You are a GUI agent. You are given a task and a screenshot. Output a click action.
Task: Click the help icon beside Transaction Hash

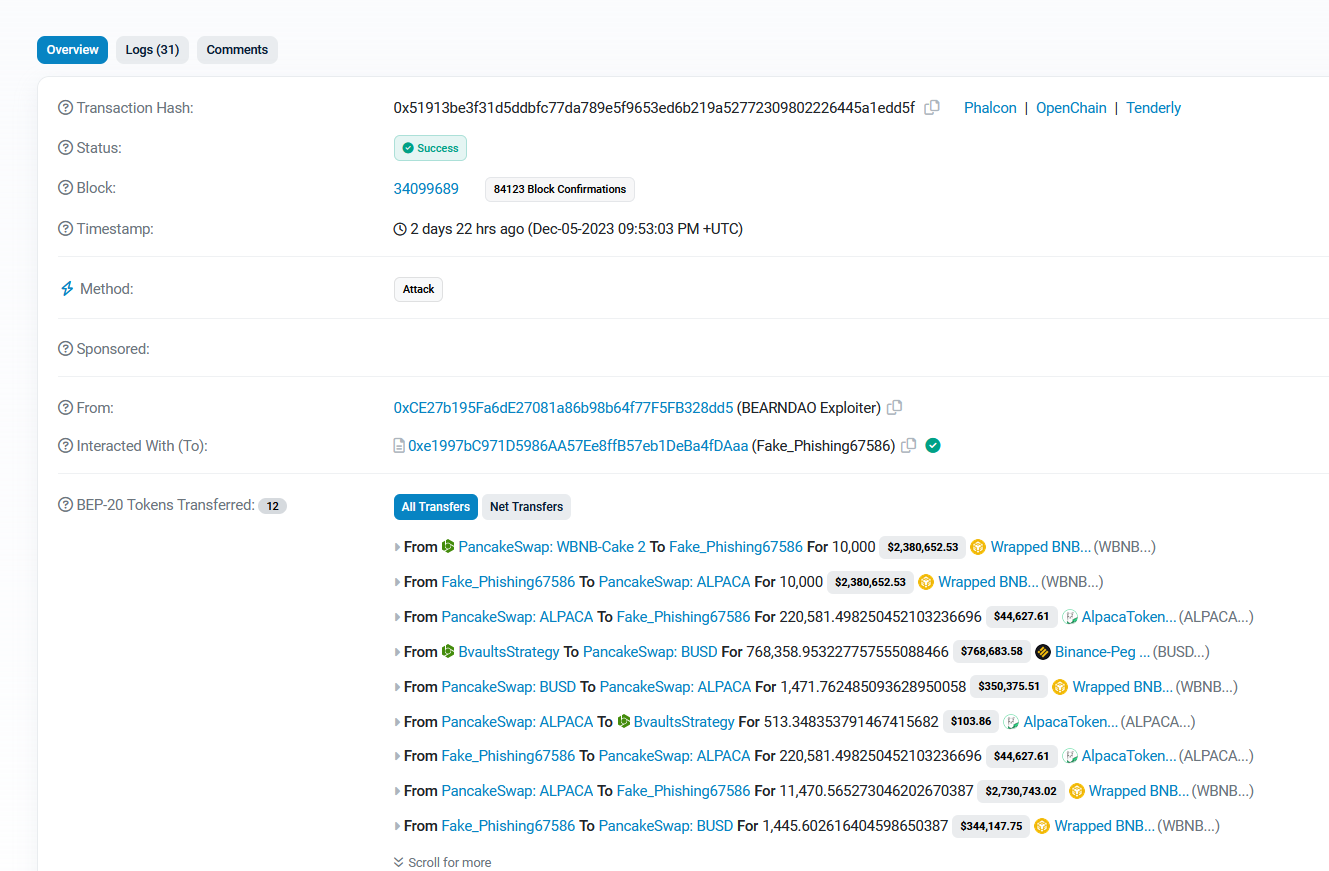pos(66,108)
